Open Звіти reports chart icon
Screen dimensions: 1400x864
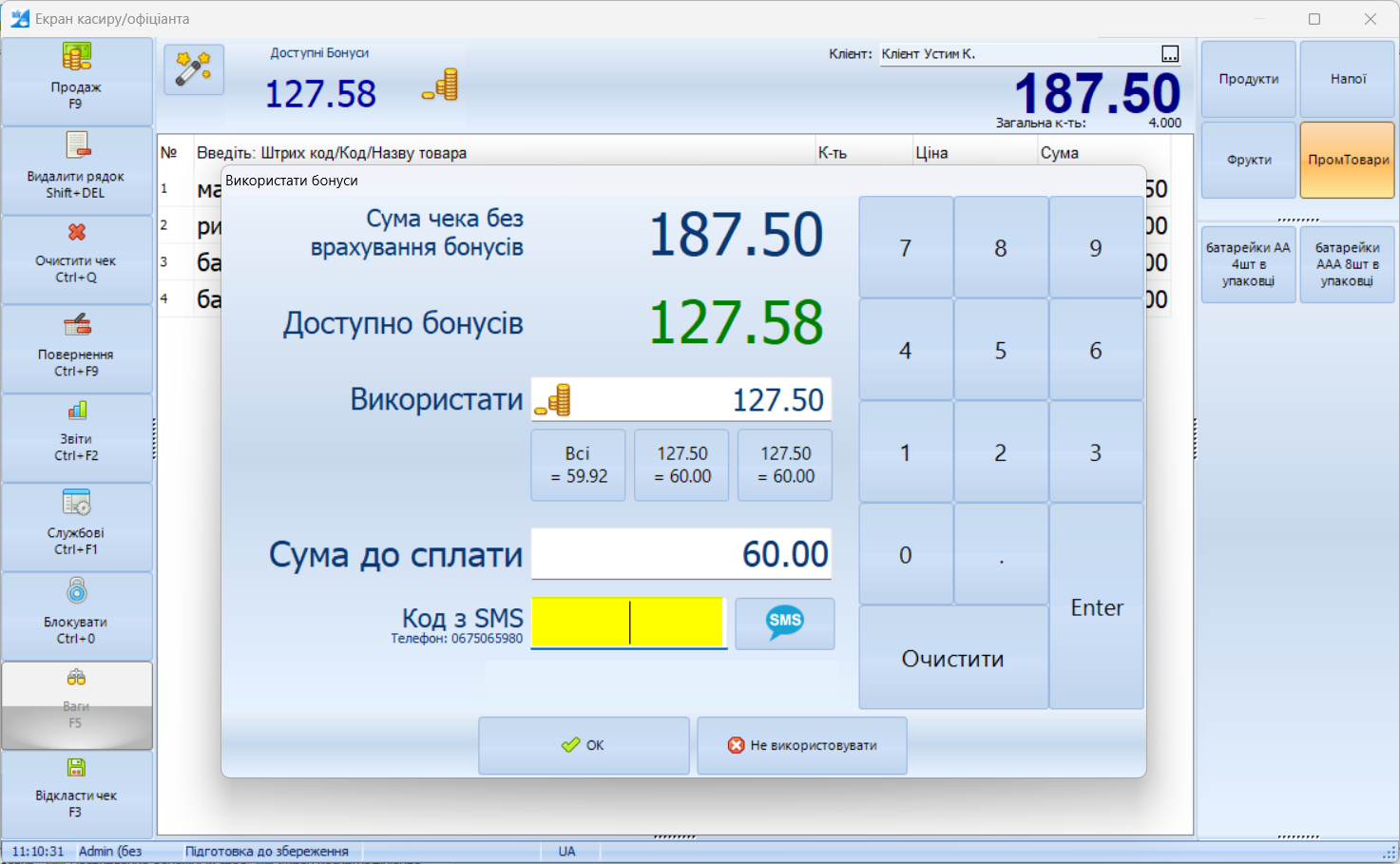tap(77, 411)
